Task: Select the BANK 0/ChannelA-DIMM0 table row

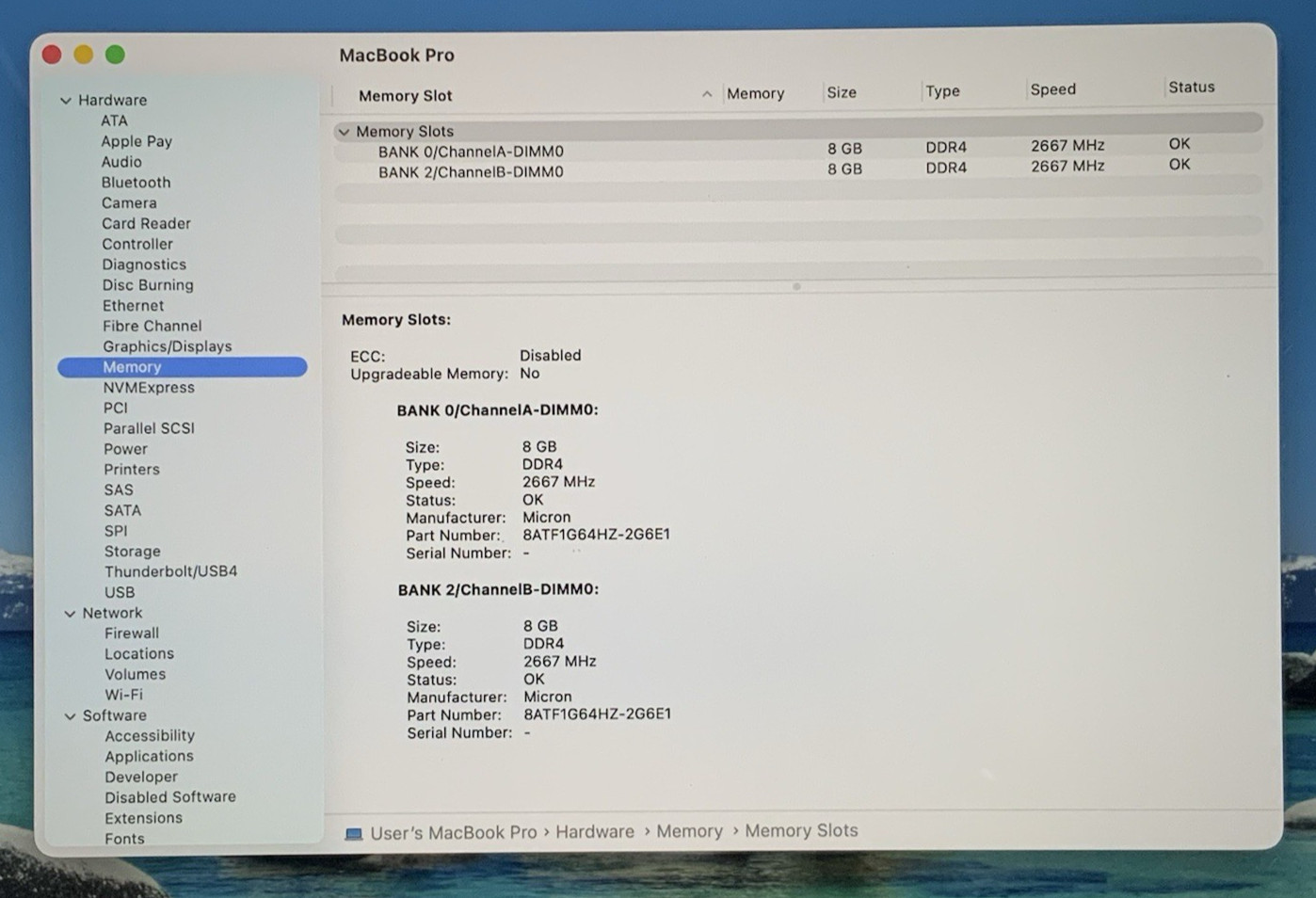Action: pyautogui.click(x=798, y=149)
